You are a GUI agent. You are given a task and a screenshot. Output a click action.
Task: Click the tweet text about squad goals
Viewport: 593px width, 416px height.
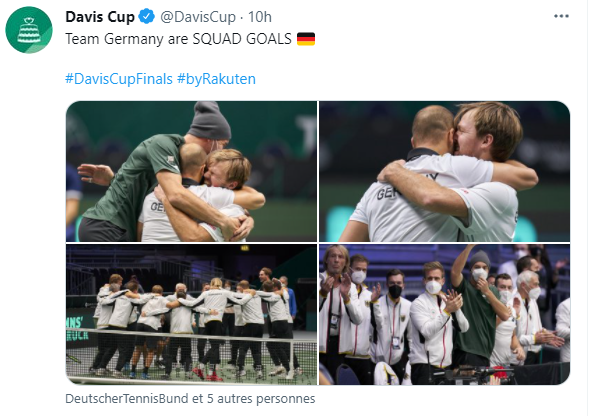tap(178, 39)
